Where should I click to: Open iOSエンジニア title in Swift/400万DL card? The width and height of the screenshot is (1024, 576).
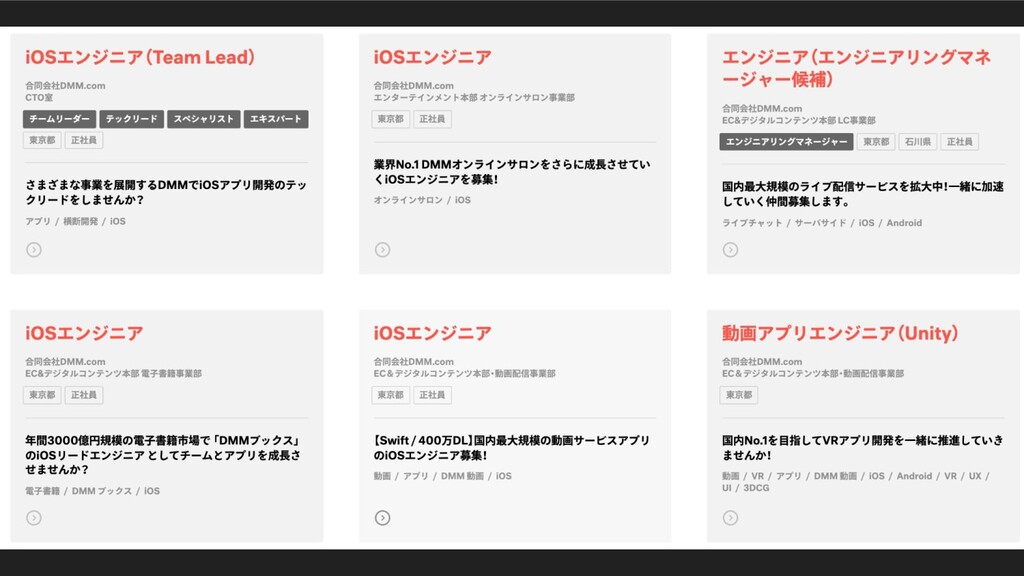pyautogui.click(x=432, y=333)
